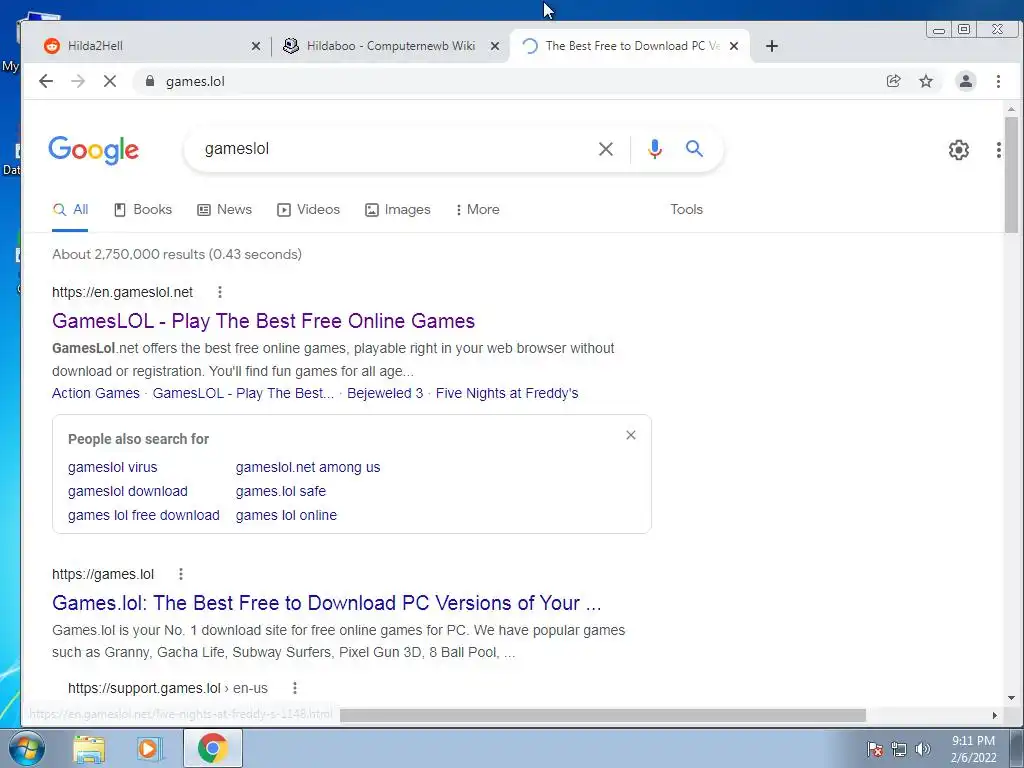This screenshot has width=1024, height=768.
Task: Expand the More search categories menu
Action: [x=478, y=210]
